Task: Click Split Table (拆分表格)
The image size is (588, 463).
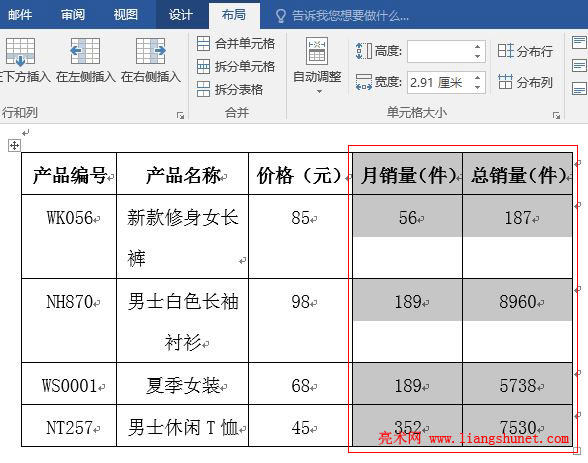Action: [x=230, y=89]
